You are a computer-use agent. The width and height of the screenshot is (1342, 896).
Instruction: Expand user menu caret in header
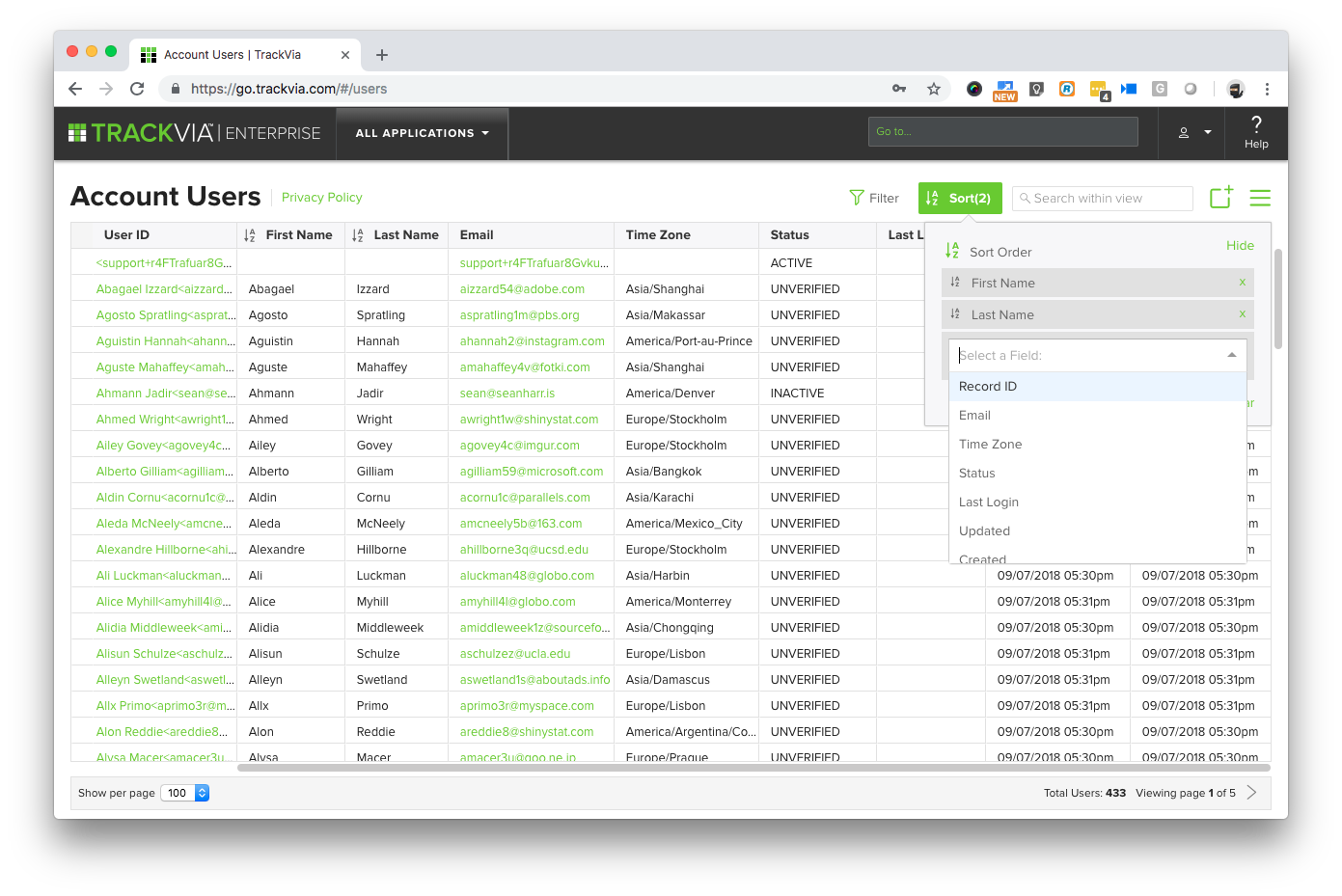[x=1208, y=133]
